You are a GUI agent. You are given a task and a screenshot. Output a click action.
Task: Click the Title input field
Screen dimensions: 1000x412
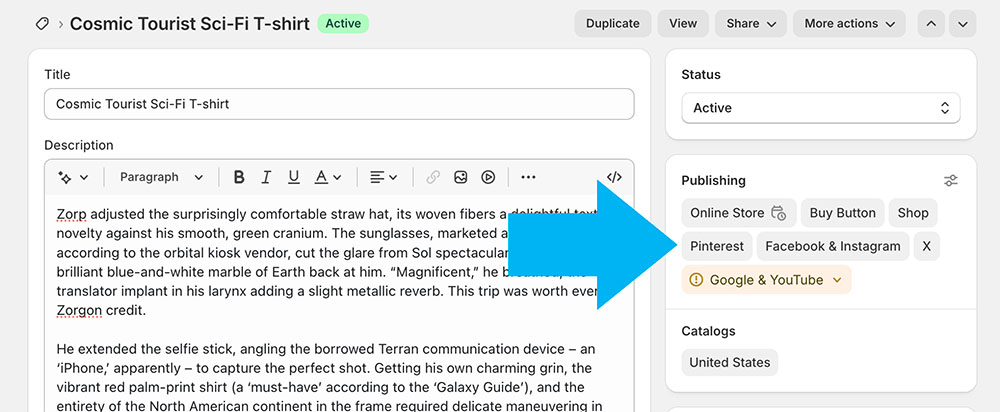tap(339, 104)
